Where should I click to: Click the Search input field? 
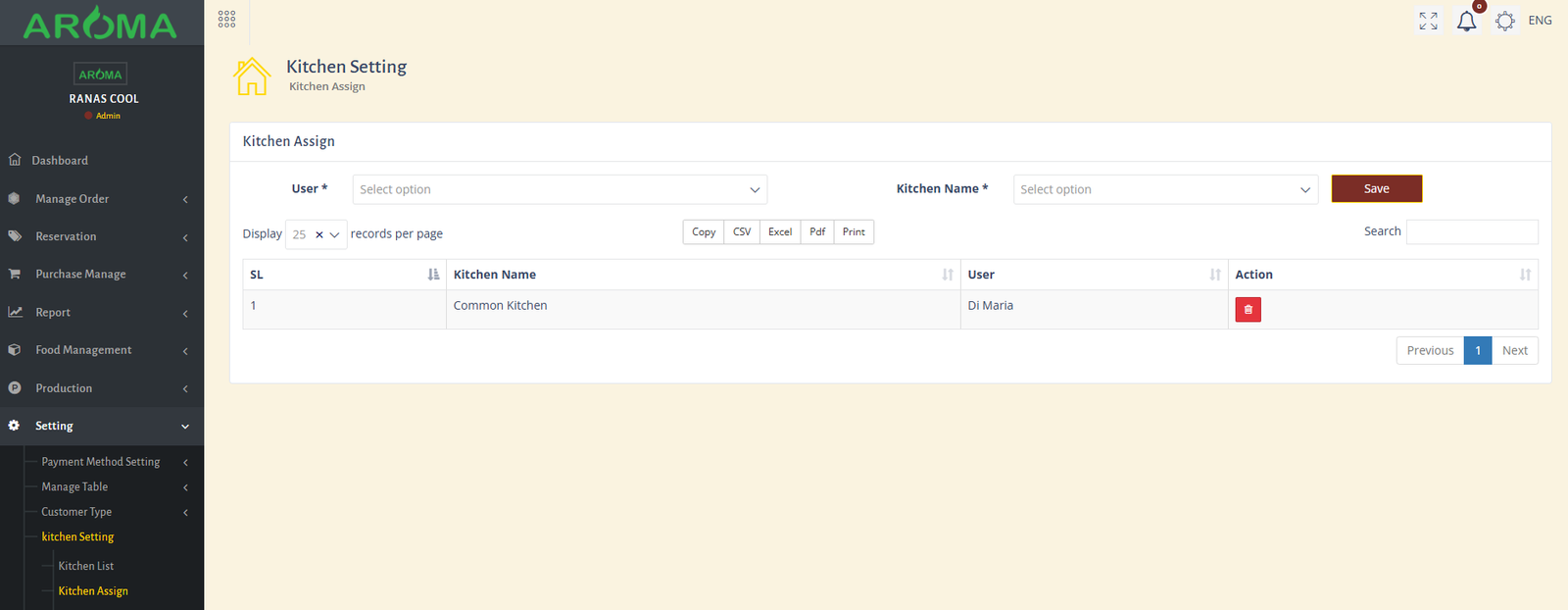click(x=1471, y=232)
